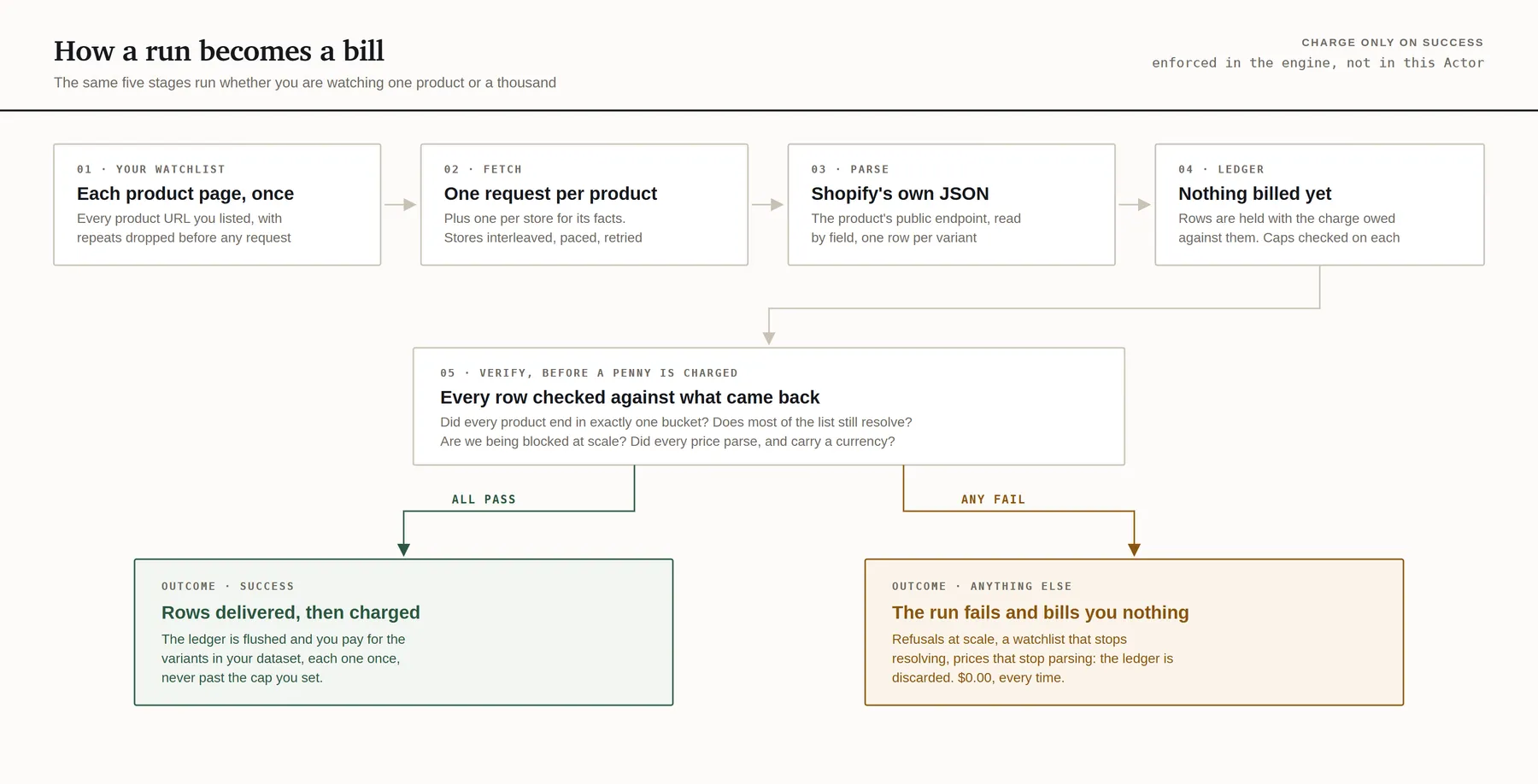Screen dimensions: 1538x784
Task: Click the "02 · FETCH" stage label
Action: [x=483, y=169]
